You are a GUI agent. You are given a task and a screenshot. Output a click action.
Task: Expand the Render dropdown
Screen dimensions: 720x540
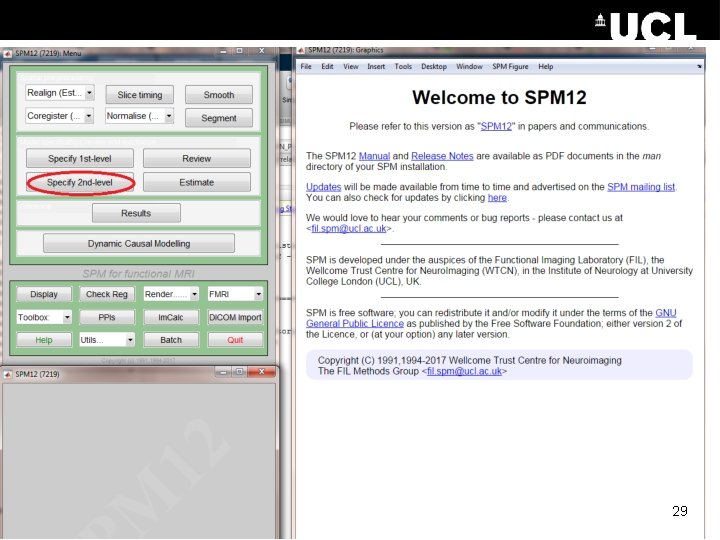tap(171, 294)
